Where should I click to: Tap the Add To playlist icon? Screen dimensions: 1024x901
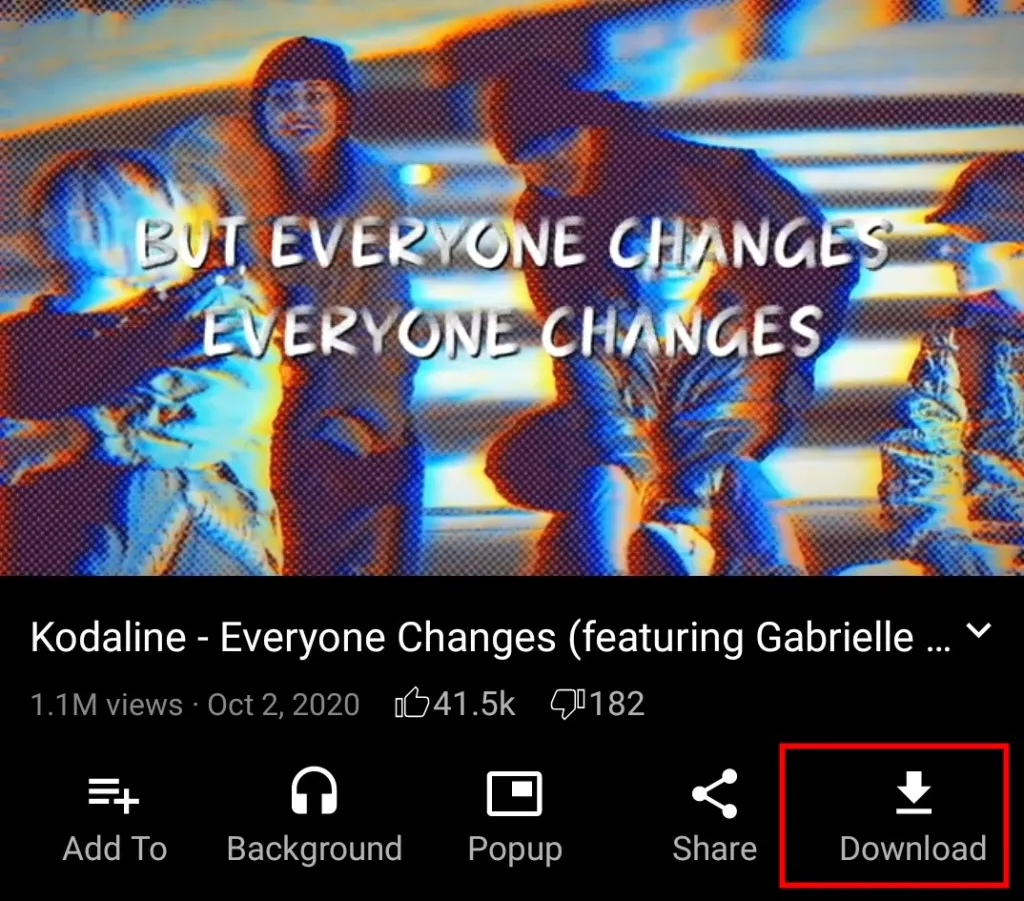click(x=114, y=795)
